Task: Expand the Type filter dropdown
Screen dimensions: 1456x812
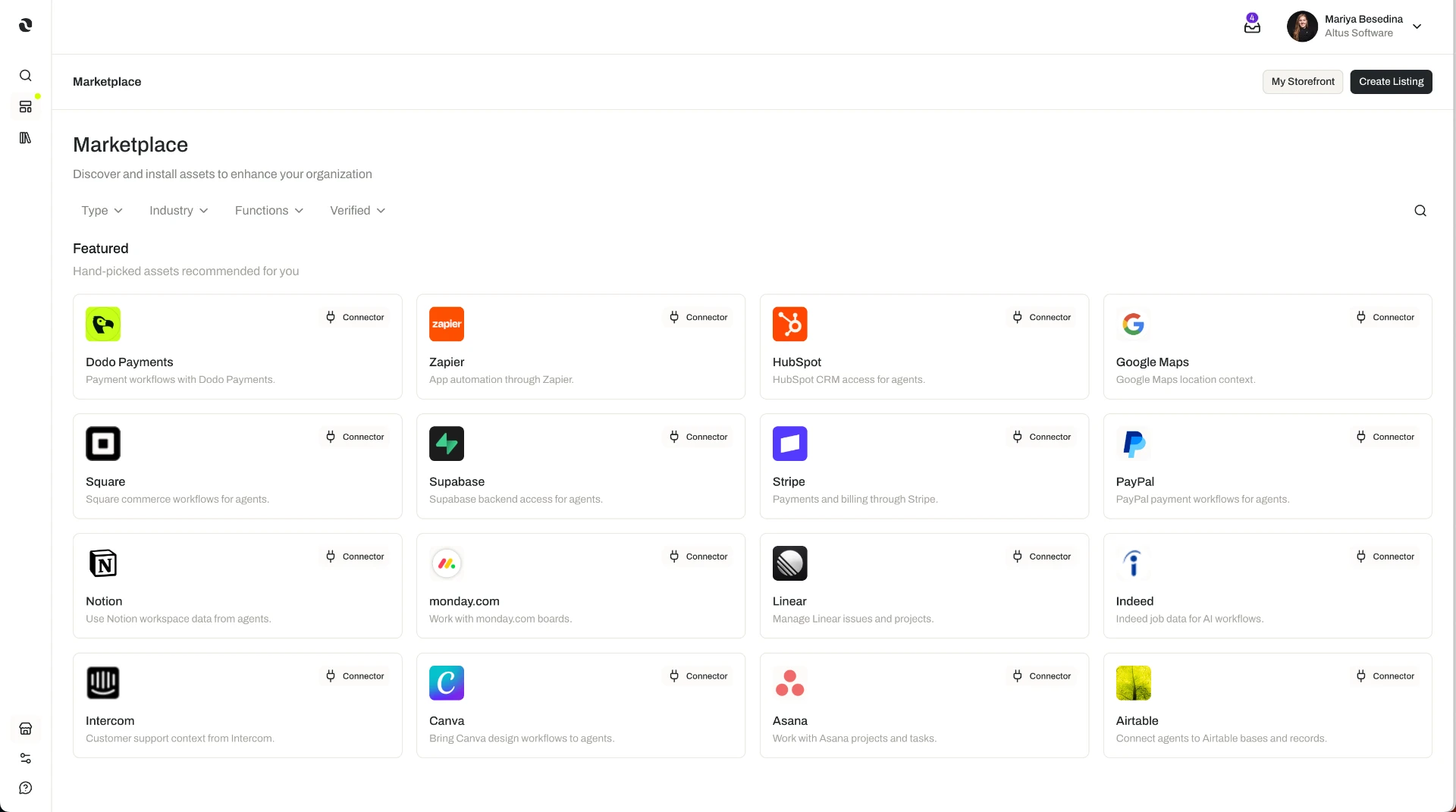Action: click(102, 211)
